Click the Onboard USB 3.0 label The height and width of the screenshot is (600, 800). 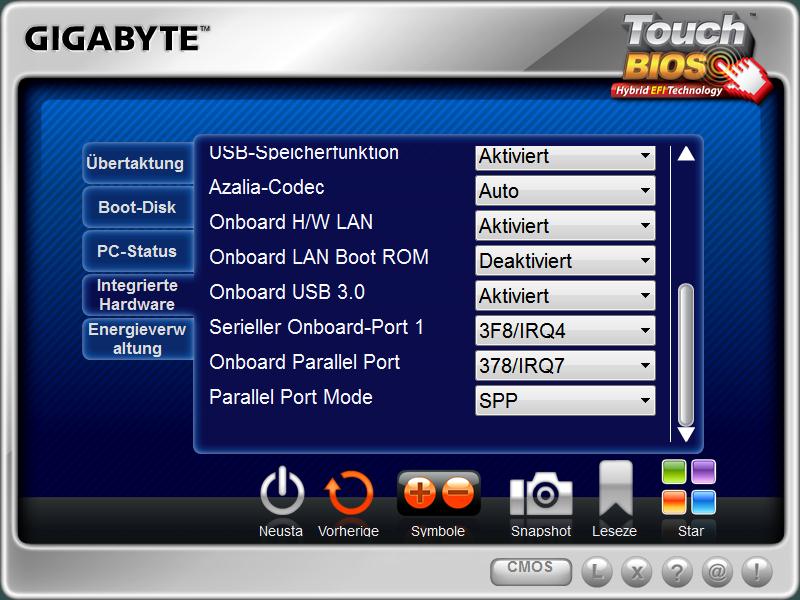click(x=287, y=292)
